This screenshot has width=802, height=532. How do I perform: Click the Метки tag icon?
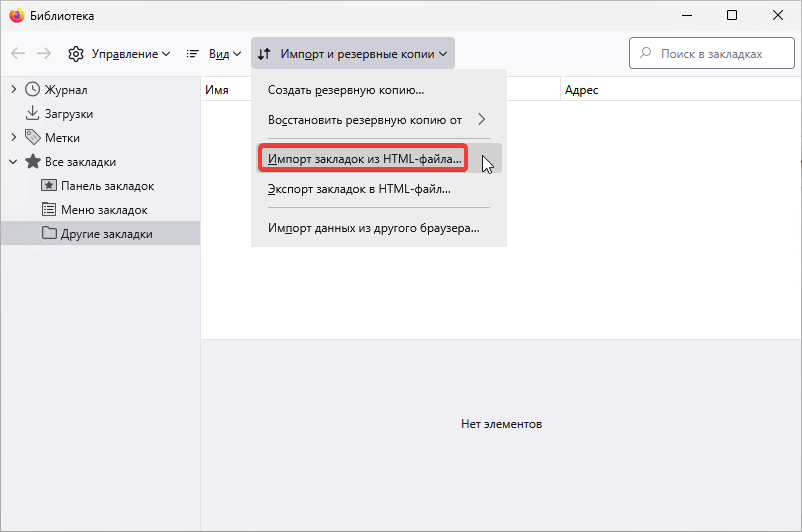(x=33, y=138)
